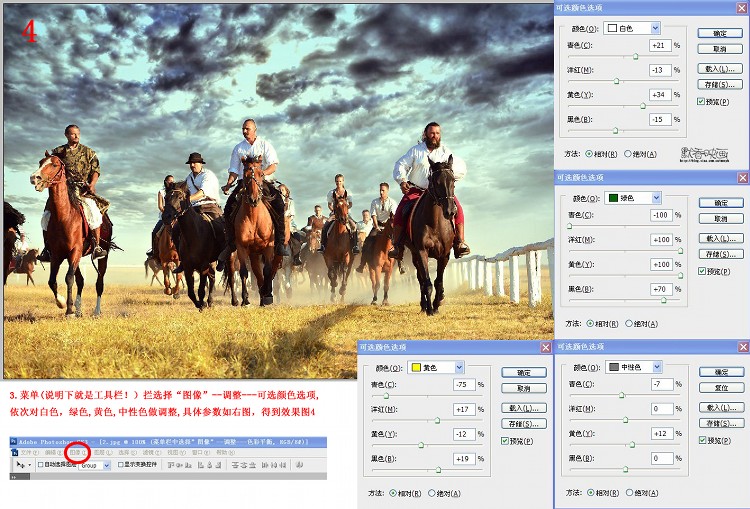Click 存储 Save in the 白色 dialog

coord(720,85)
